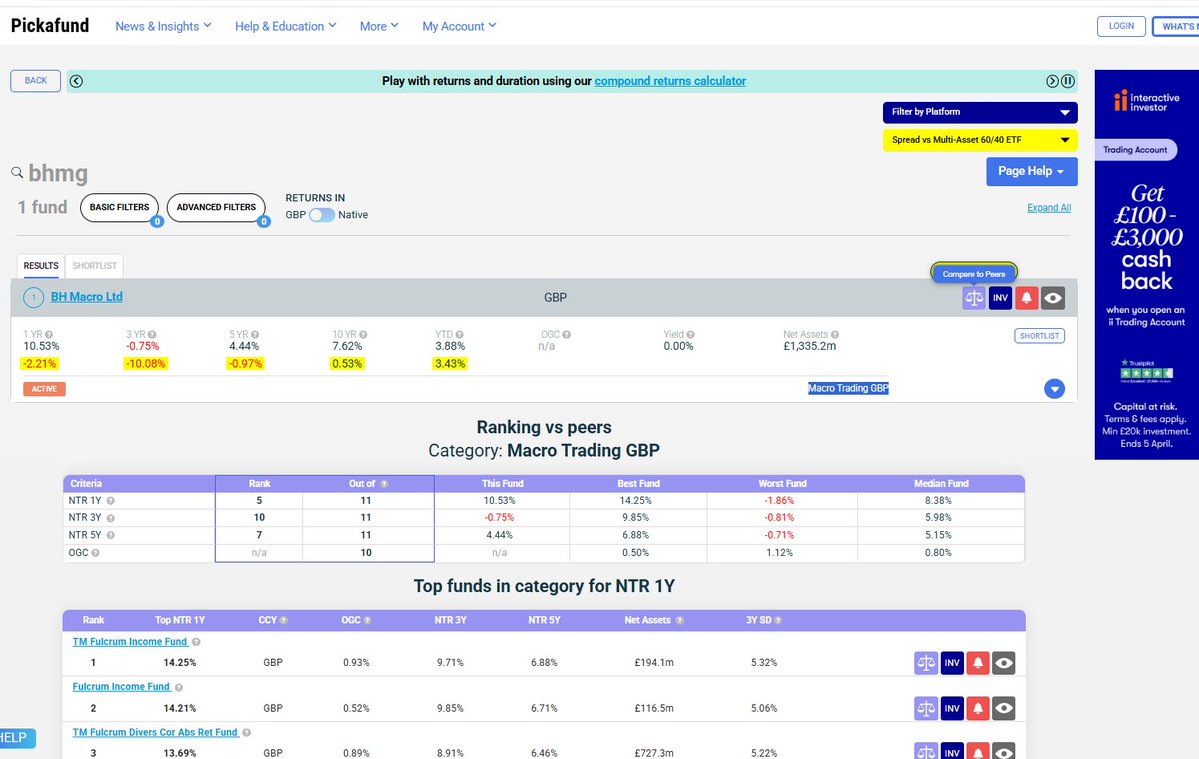The image size is (1199, 759).
Task: Click the rank 1 circle badge by BH Macro Ltd
Action: tap(34, 297)
